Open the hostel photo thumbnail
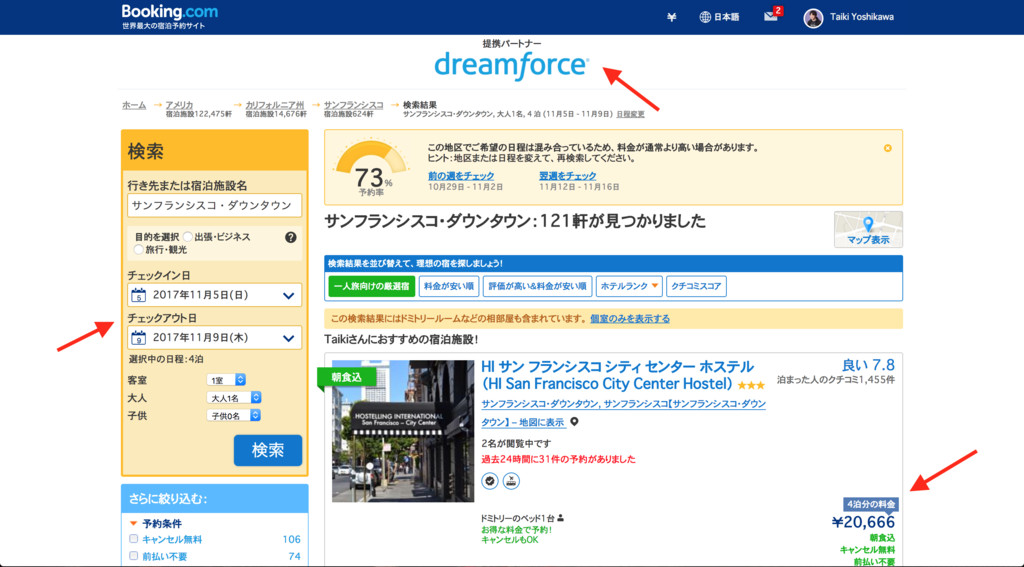 pos(403,431)
